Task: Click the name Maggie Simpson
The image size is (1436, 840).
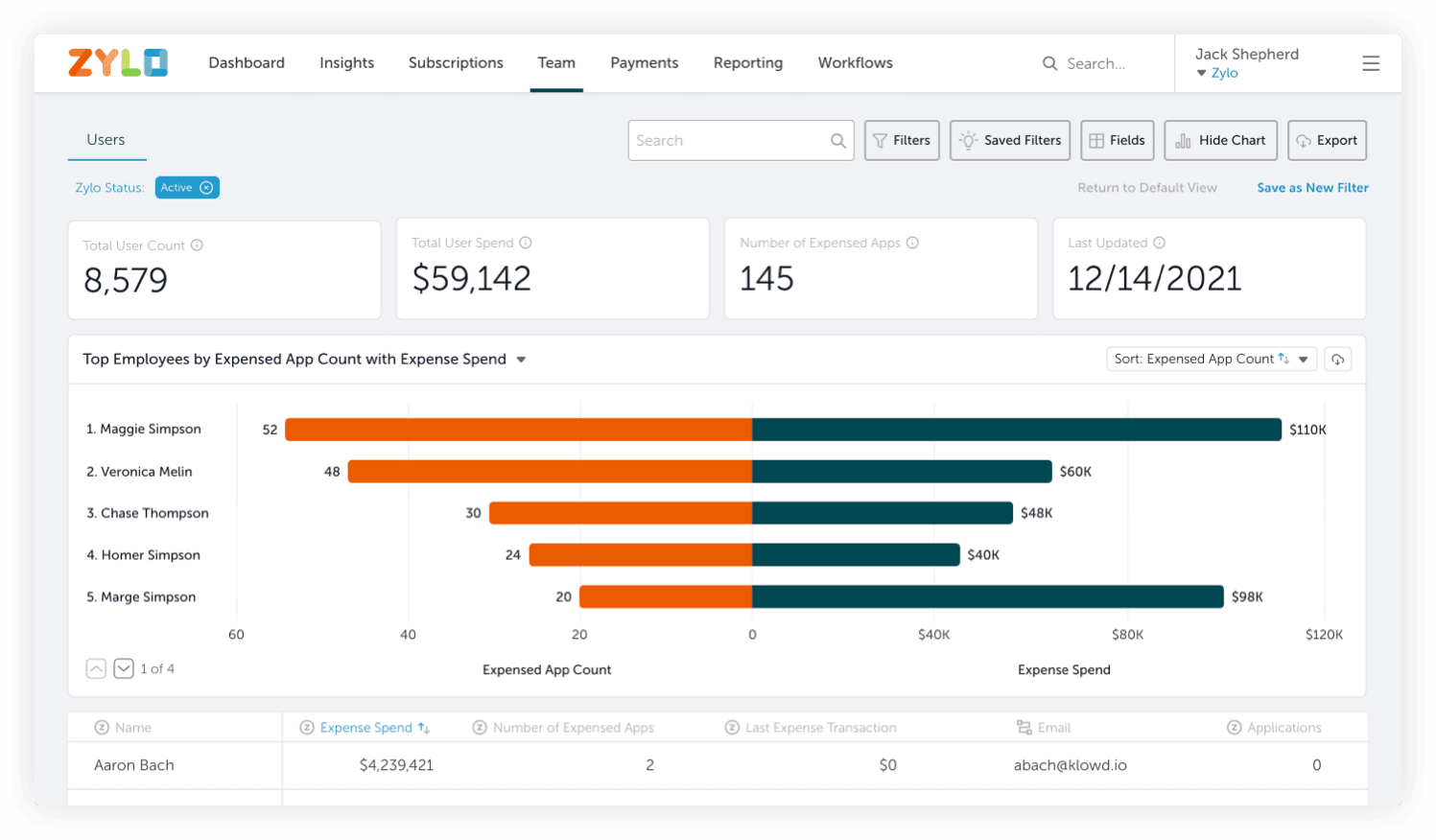Action: (151, 430)
